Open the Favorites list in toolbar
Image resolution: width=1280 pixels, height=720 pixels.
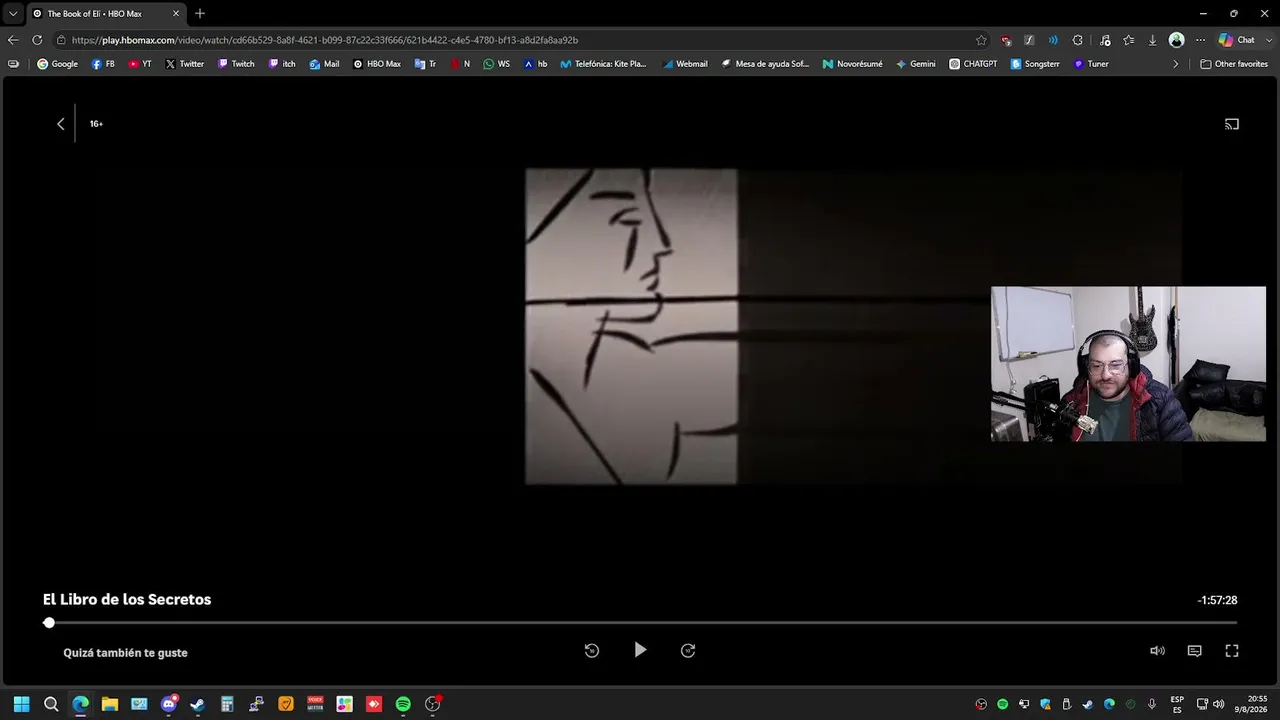coord(1129,40)
